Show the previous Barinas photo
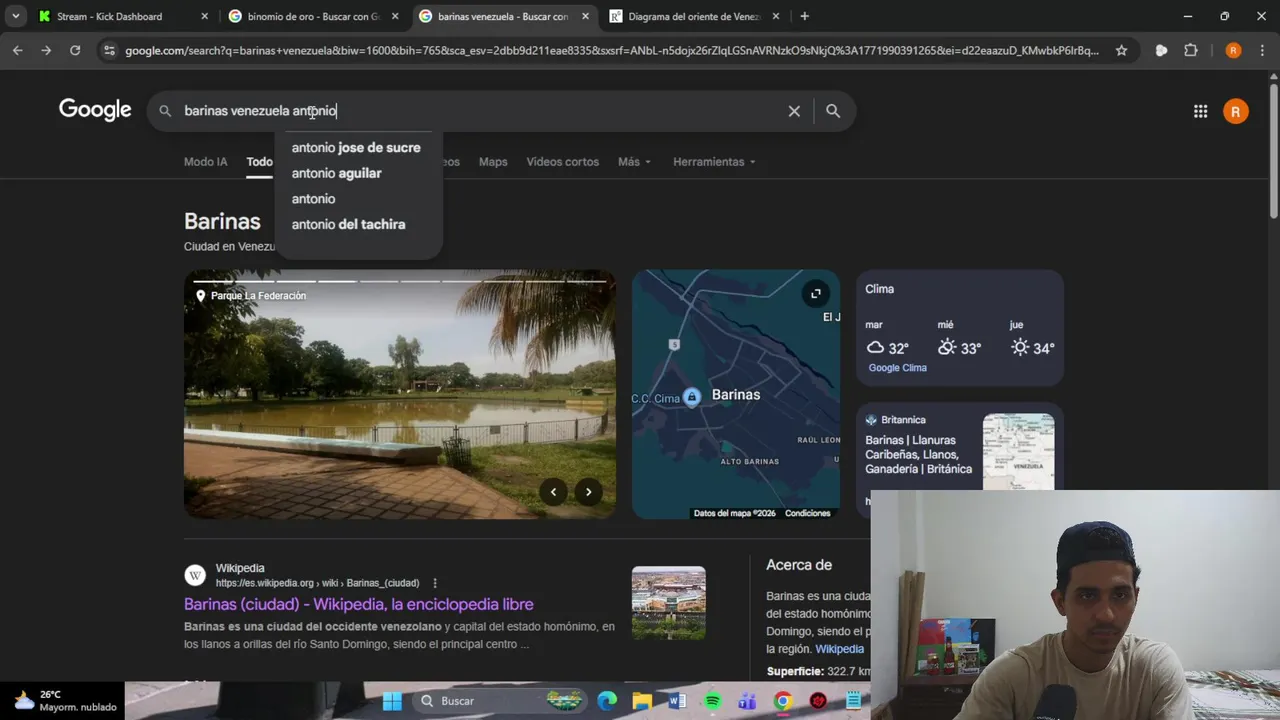Viewport: 1280px width, 720px height. point(553,491)
